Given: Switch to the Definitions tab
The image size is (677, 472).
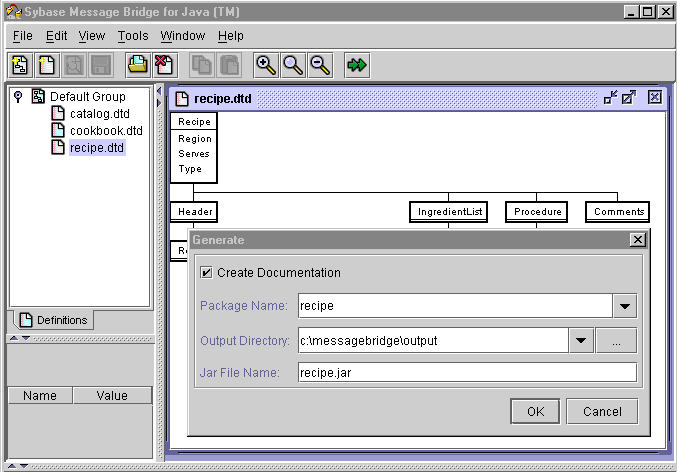Looking at the screenshot, I should point(52,320).
